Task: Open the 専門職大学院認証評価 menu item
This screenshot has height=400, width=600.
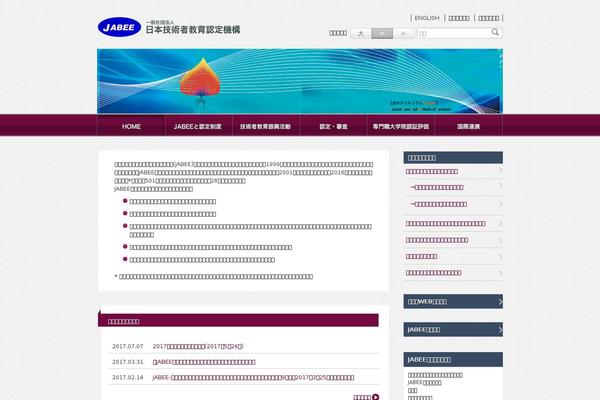Action: [401, 126]
